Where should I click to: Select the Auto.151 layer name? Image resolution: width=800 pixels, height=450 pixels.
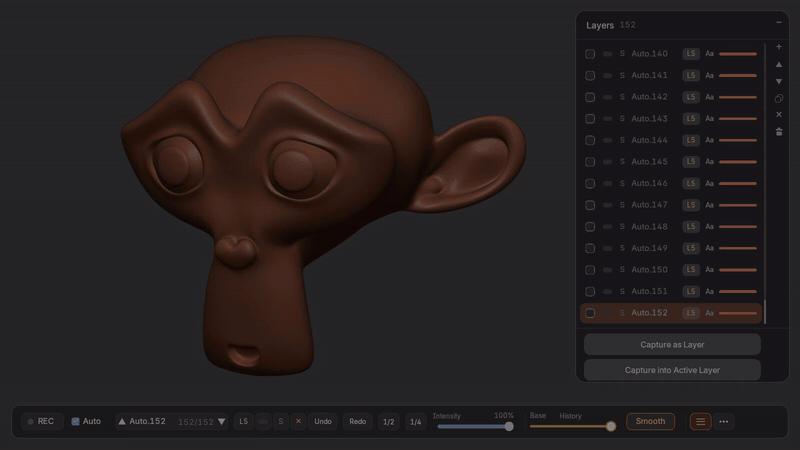649,291
